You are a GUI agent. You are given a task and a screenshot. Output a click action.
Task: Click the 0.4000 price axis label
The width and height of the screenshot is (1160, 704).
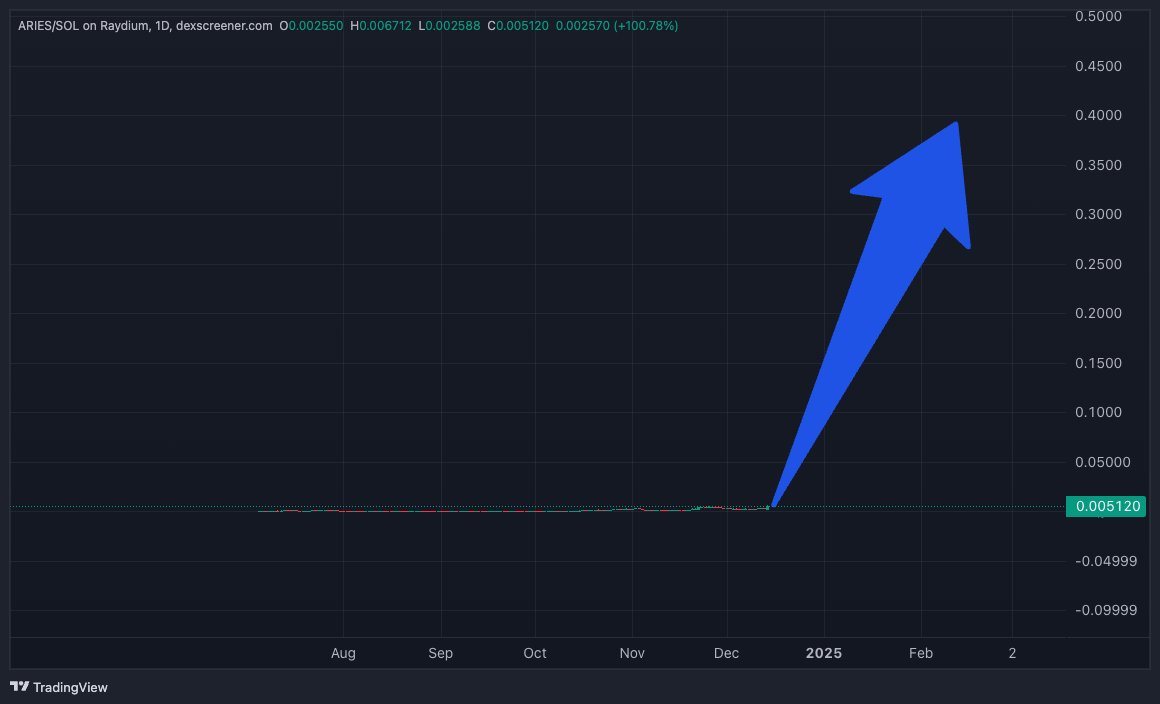(x=1098, y=115)
